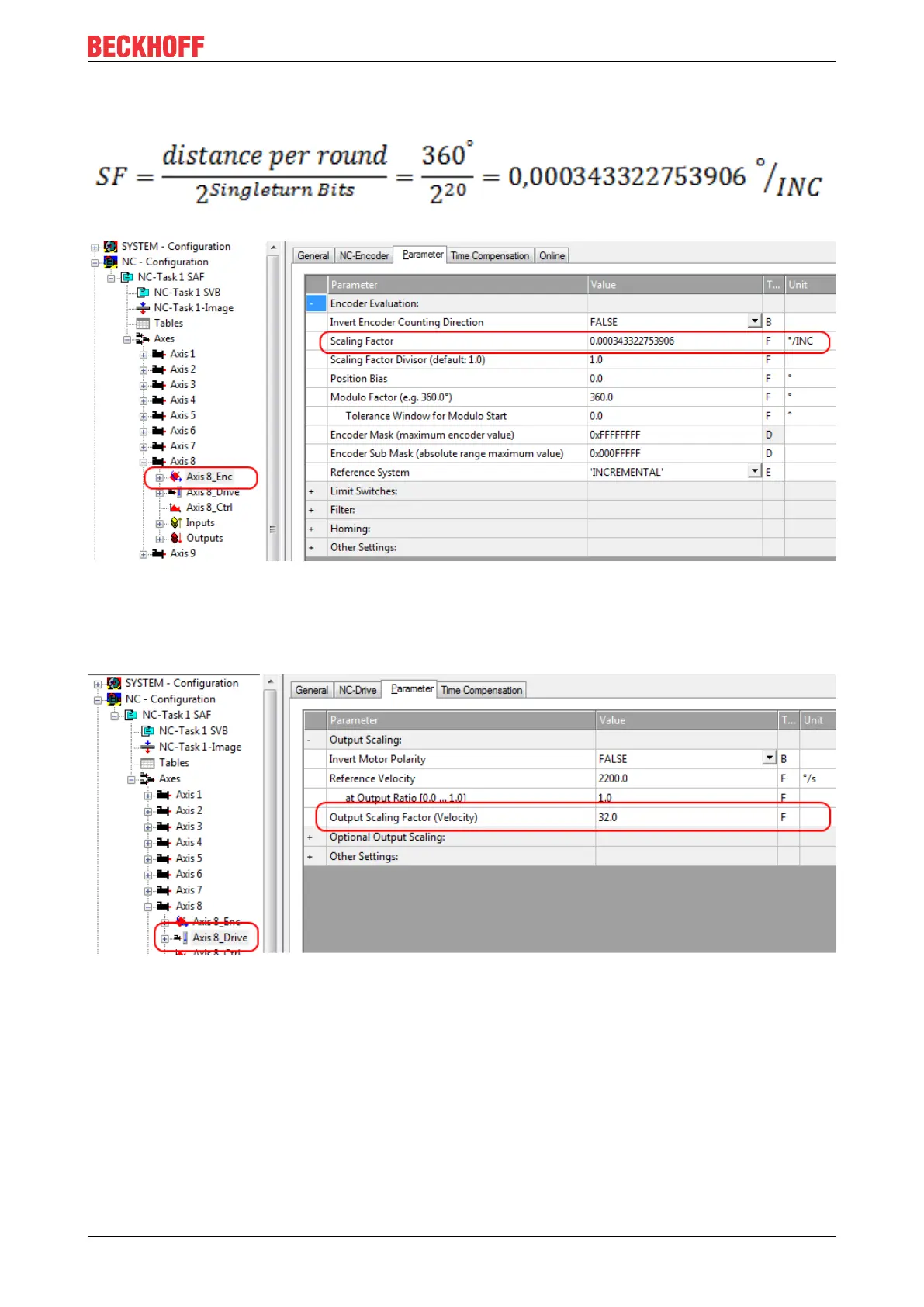This screenshot has width=924, height=1307.
Task: Click the NC-Task 1-Image icon in the NC-Encoder screenshot
Action: (143, 308)
